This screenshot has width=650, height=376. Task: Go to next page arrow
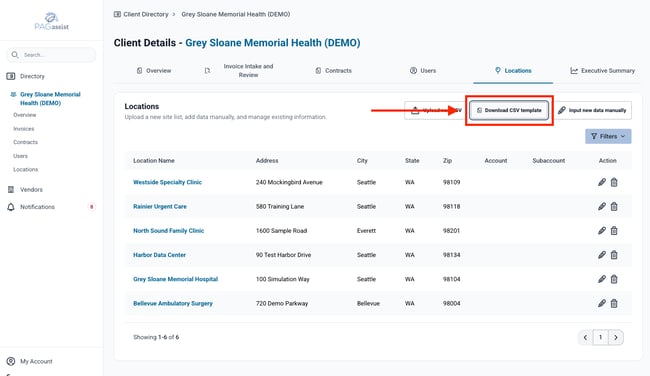point(616,337)
